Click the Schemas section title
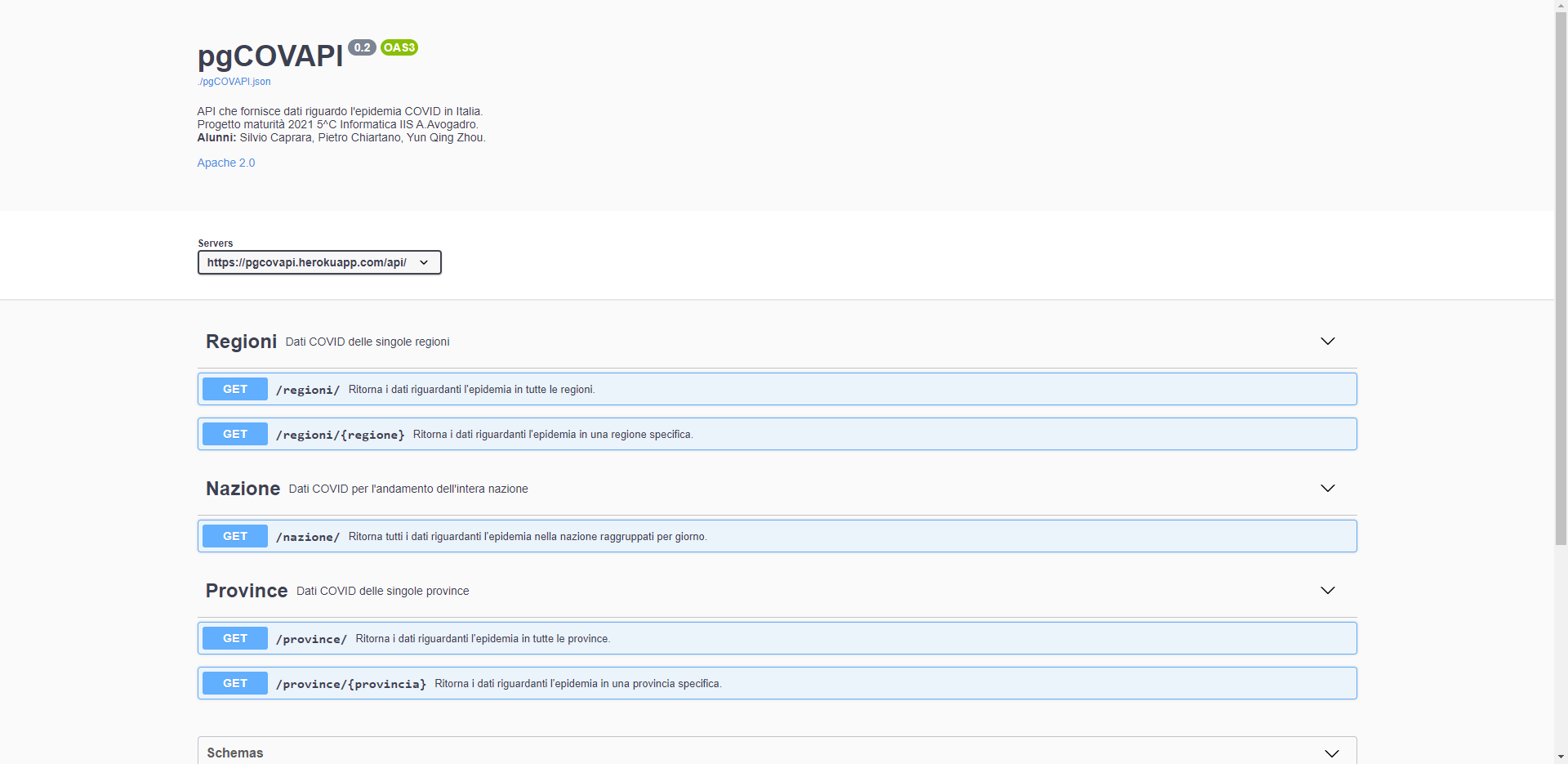The width and height of the screenshot is (1568, 764). click(235, 753)
